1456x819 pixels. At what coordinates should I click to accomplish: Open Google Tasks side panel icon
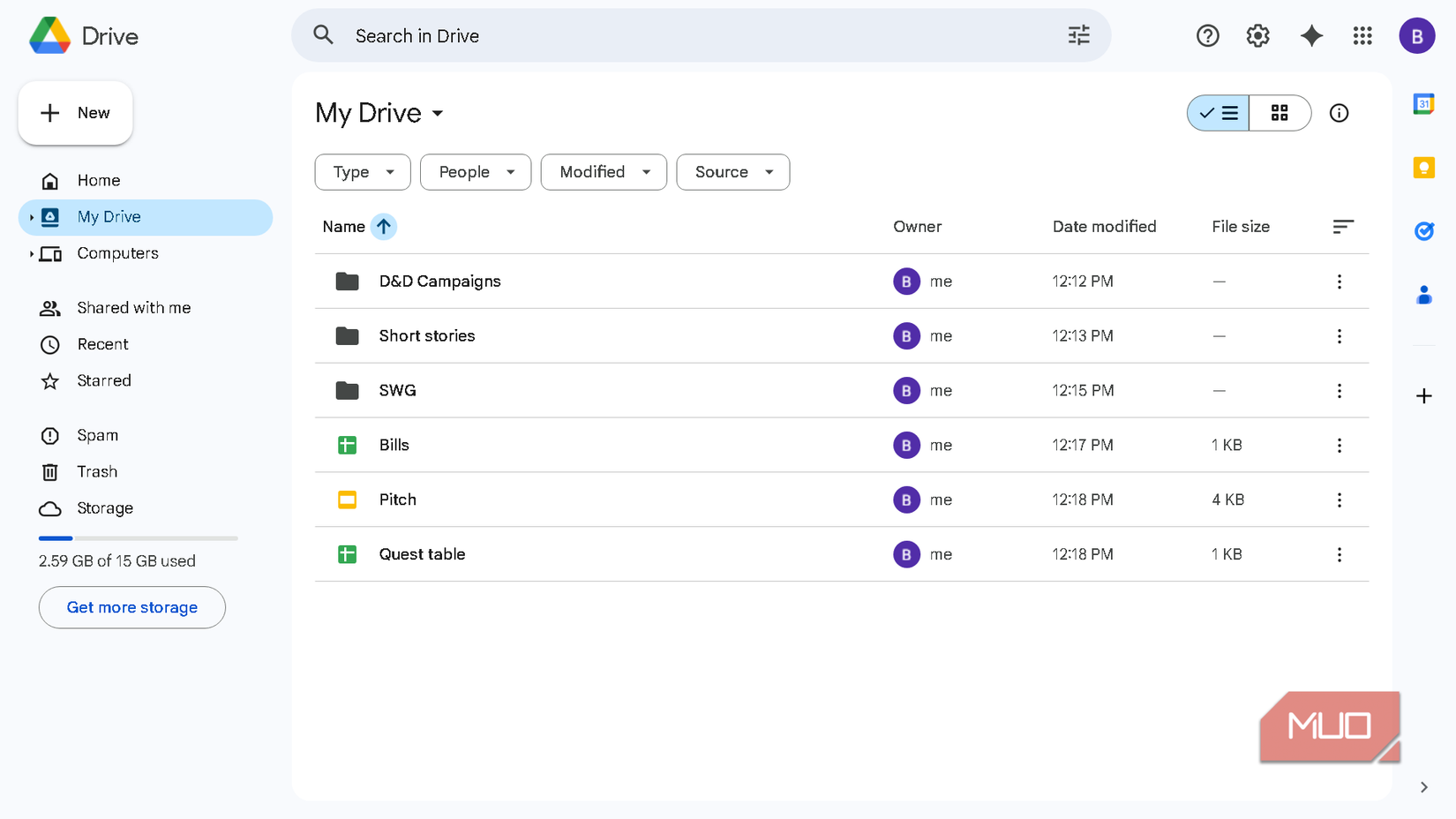(x=1423, y=231)
